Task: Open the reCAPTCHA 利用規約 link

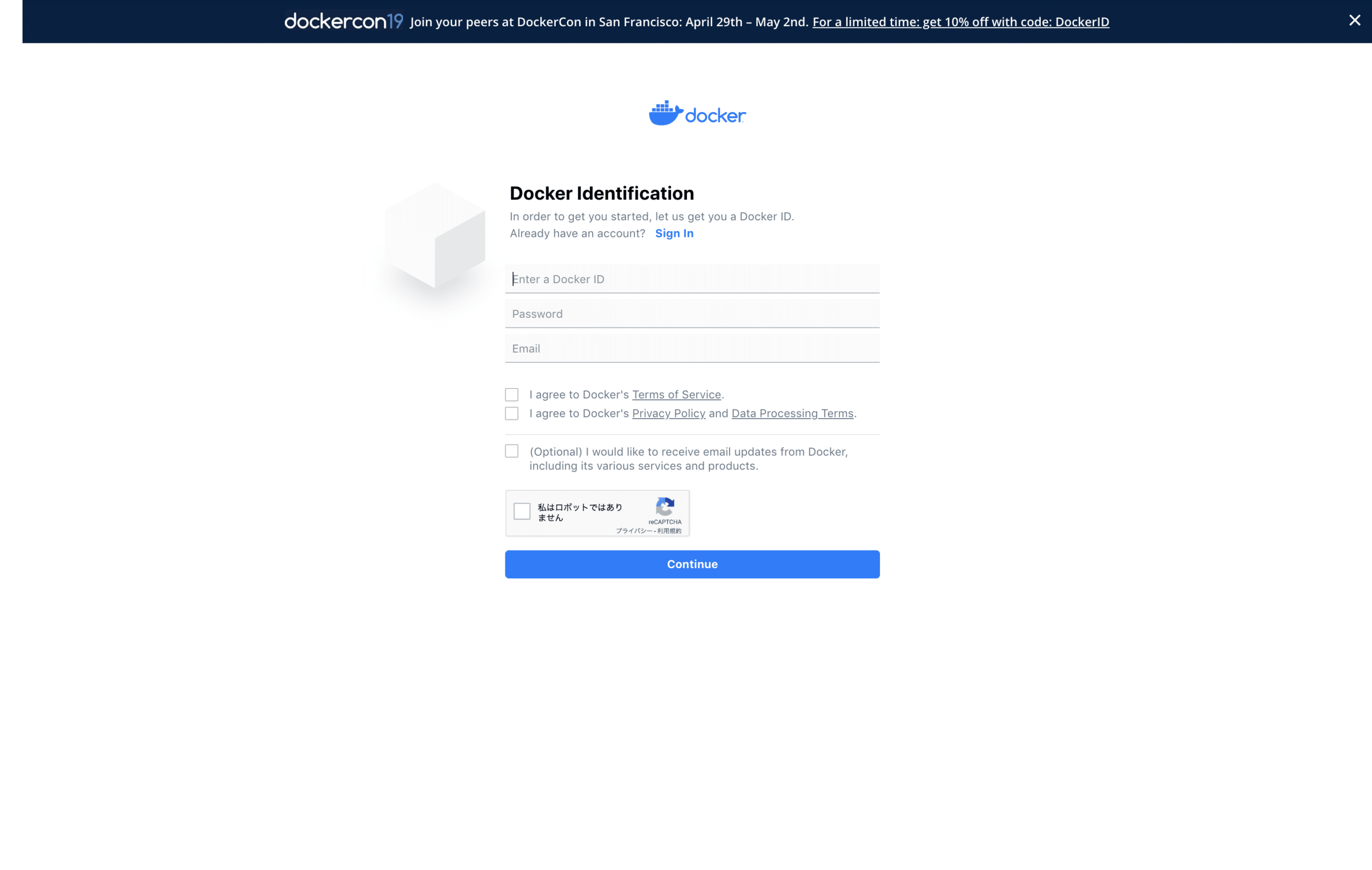Action: 669,531
